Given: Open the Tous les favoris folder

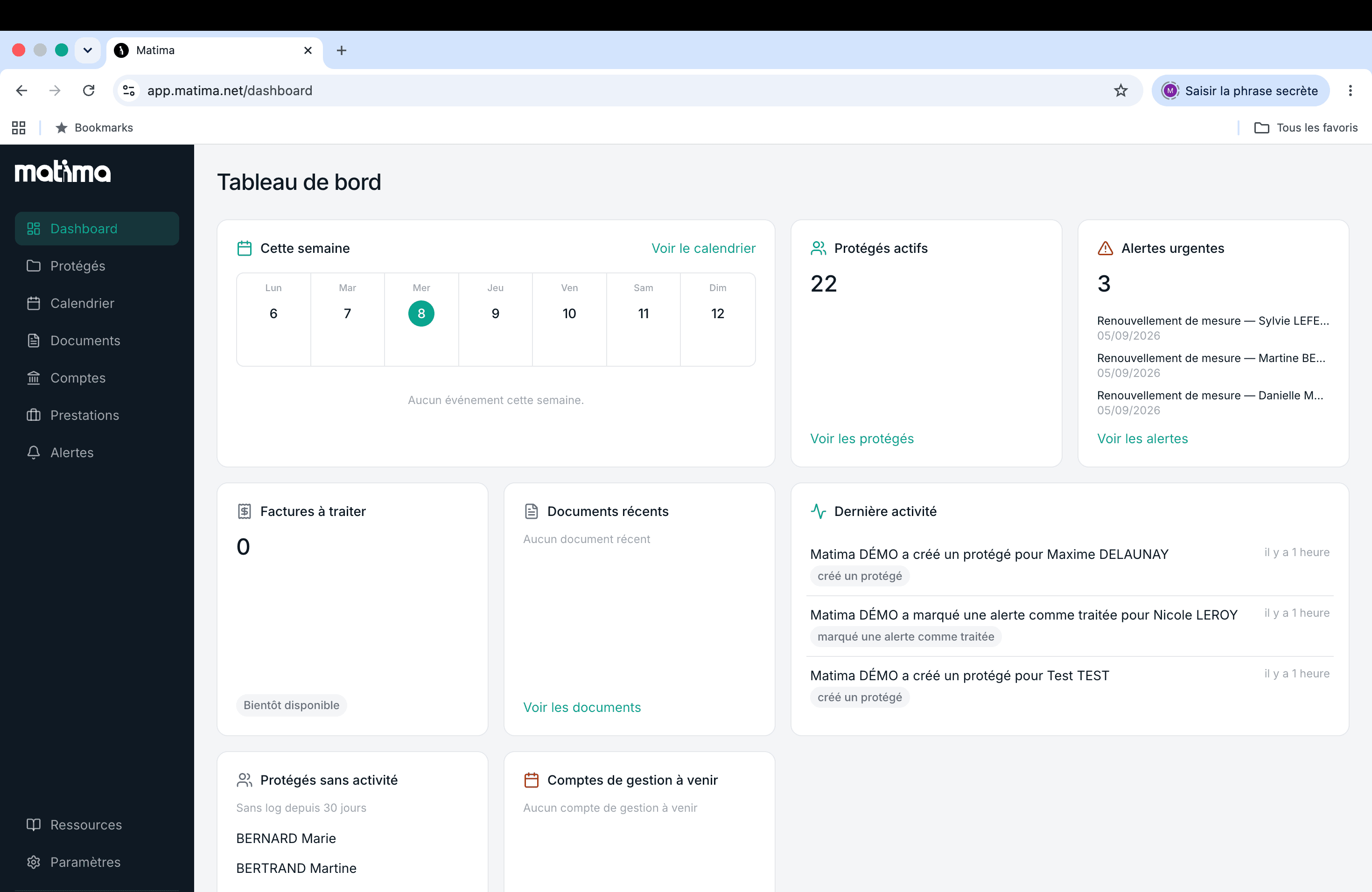Looking at the screenshot, I should tap(1306, 128).
